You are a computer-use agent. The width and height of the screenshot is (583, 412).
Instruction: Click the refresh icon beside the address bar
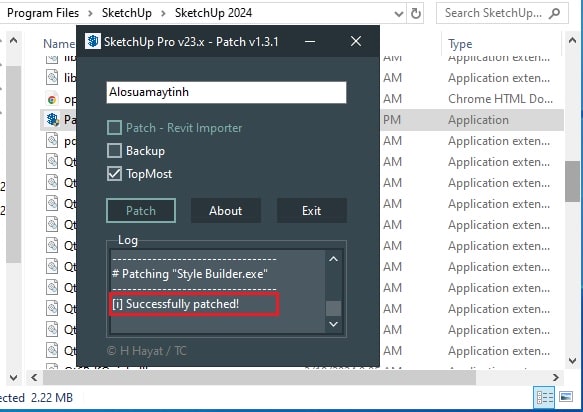click(416, 14)
